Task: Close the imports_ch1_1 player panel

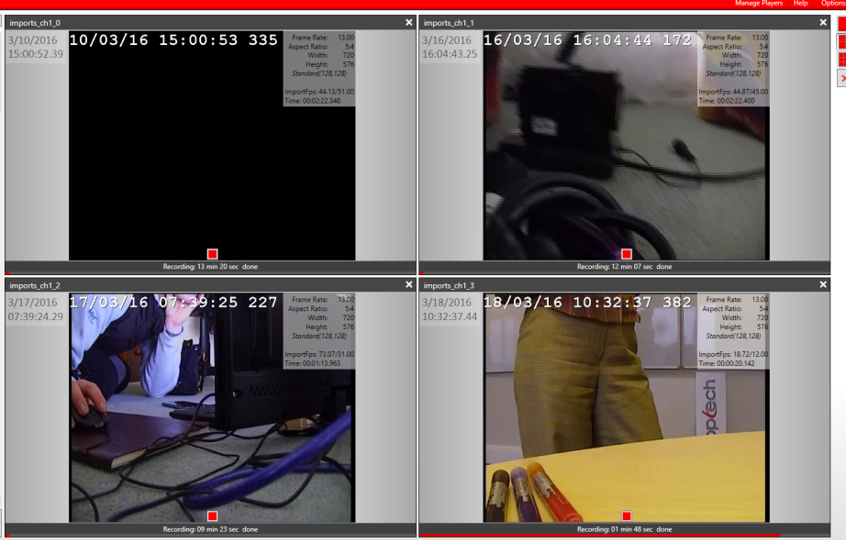Action: [823, 22]
